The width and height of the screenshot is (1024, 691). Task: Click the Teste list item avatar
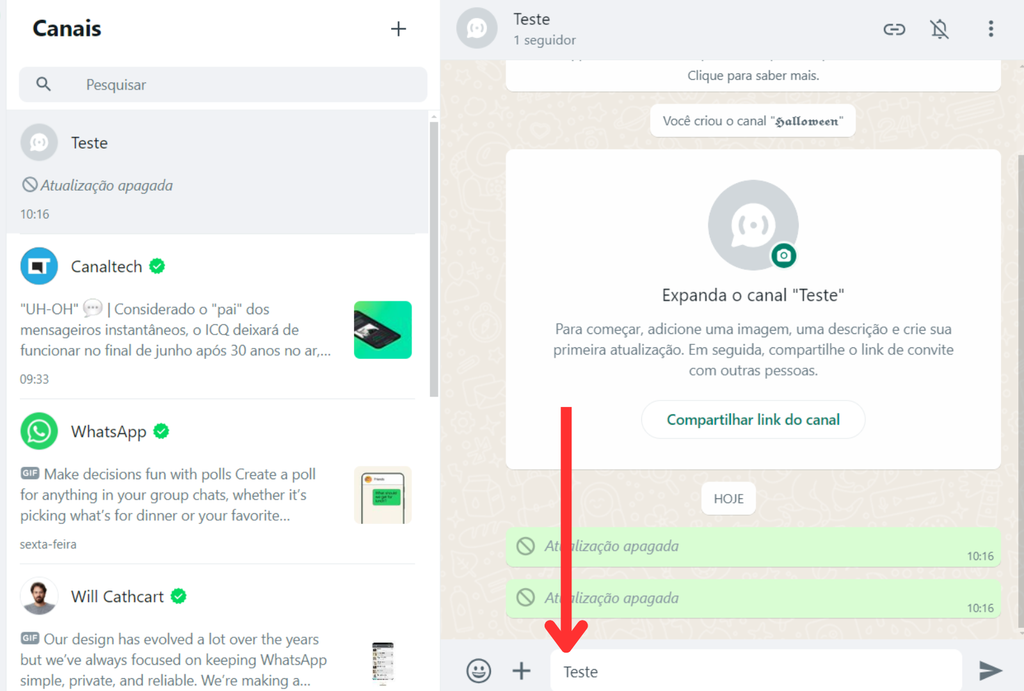pyautogui.click(x=39, y=142)
